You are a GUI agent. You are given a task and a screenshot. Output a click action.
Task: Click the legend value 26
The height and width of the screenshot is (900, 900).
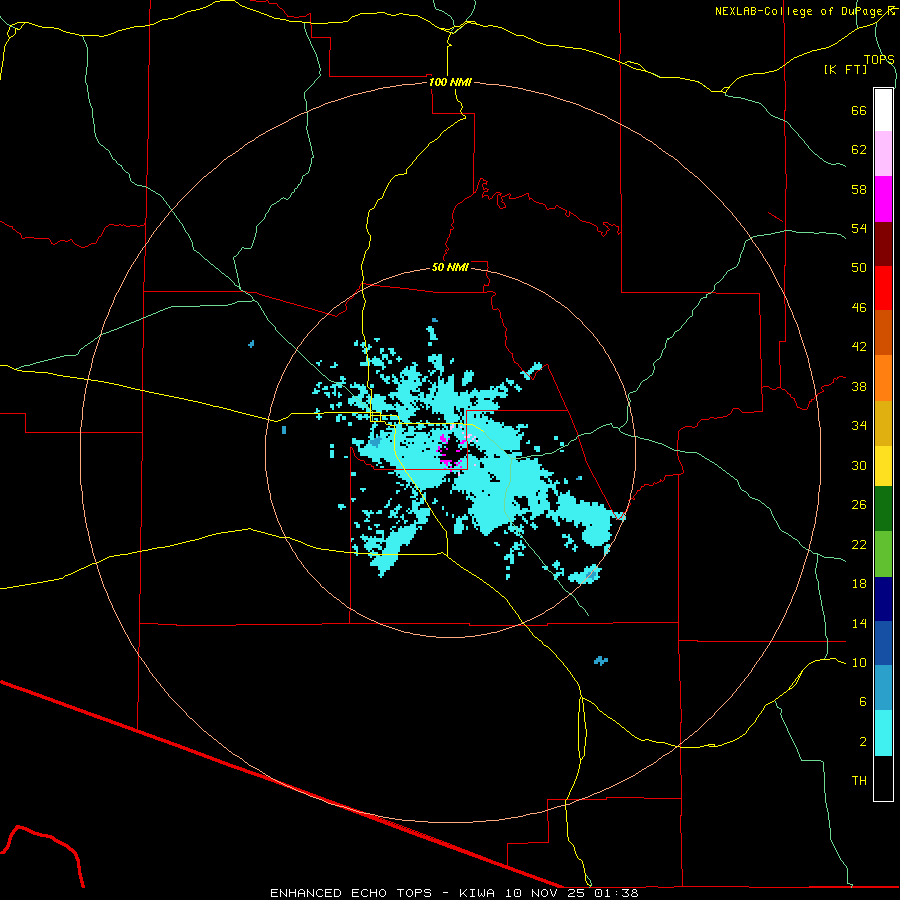pos(859,505)
